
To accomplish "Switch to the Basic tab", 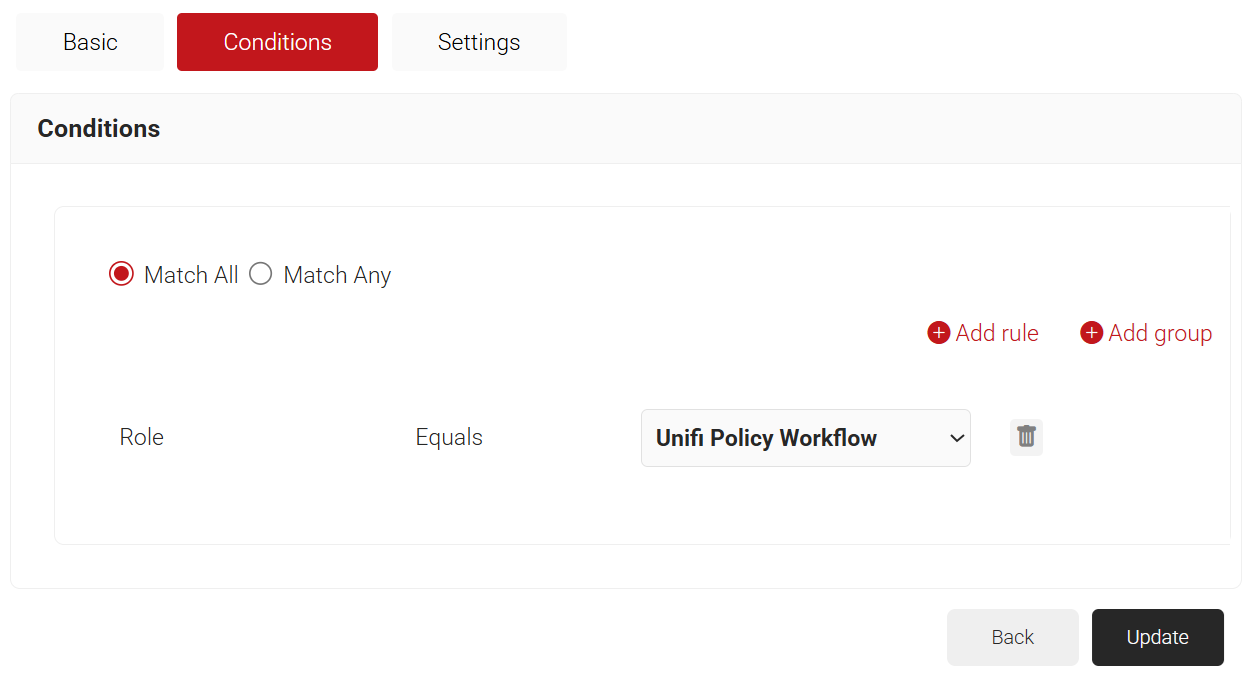I will coord(90,42).
